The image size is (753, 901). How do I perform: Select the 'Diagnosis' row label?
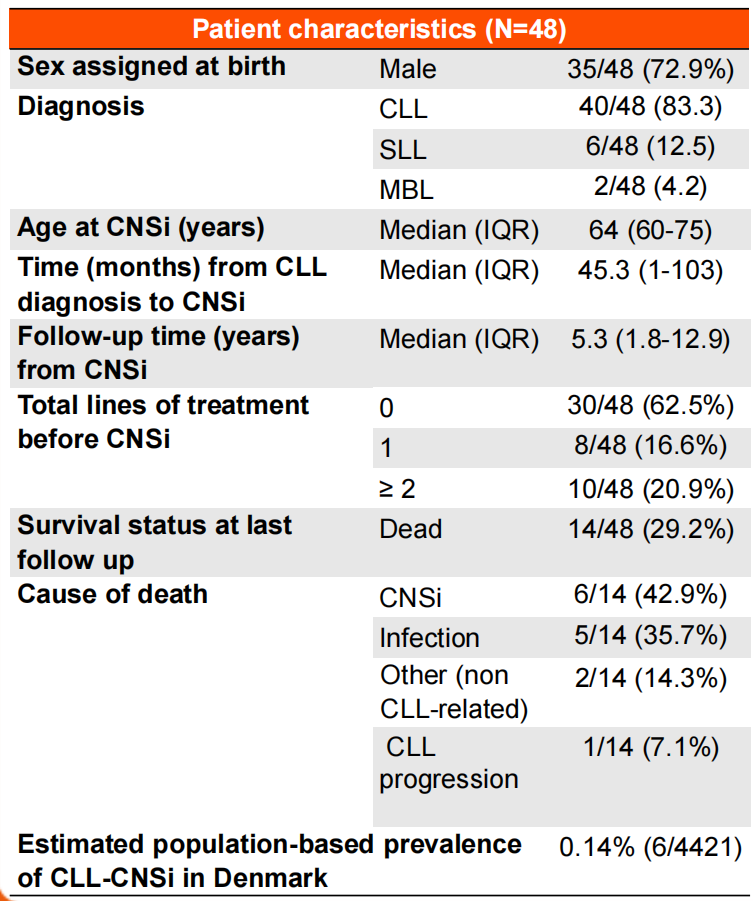(x=81, y=107)
